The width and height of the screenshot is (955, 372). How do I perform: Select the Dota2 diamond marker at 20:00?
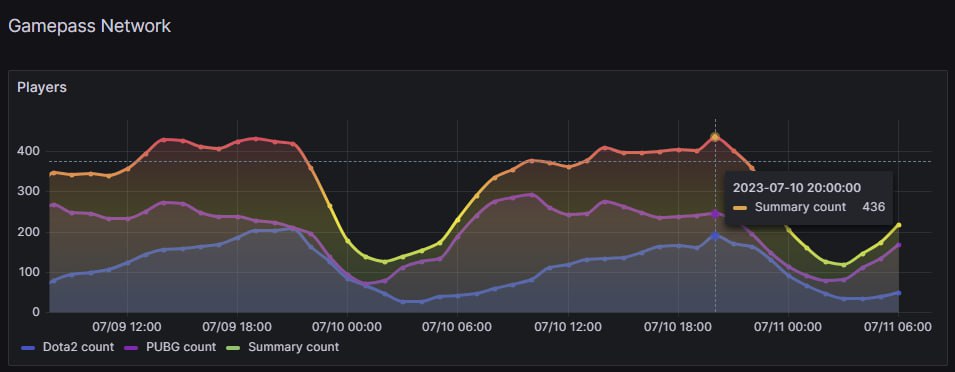pos(715,236)
